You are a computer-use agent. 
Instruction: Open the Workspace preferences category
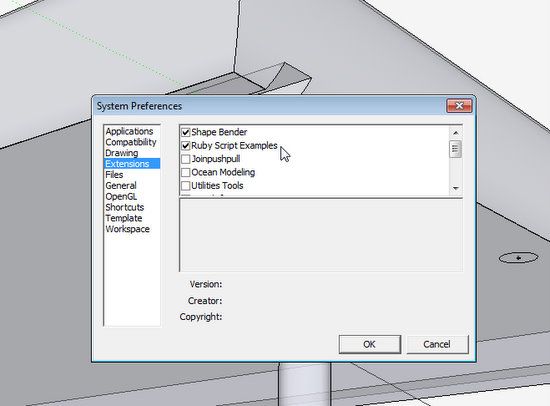click(x=127, y=229)
